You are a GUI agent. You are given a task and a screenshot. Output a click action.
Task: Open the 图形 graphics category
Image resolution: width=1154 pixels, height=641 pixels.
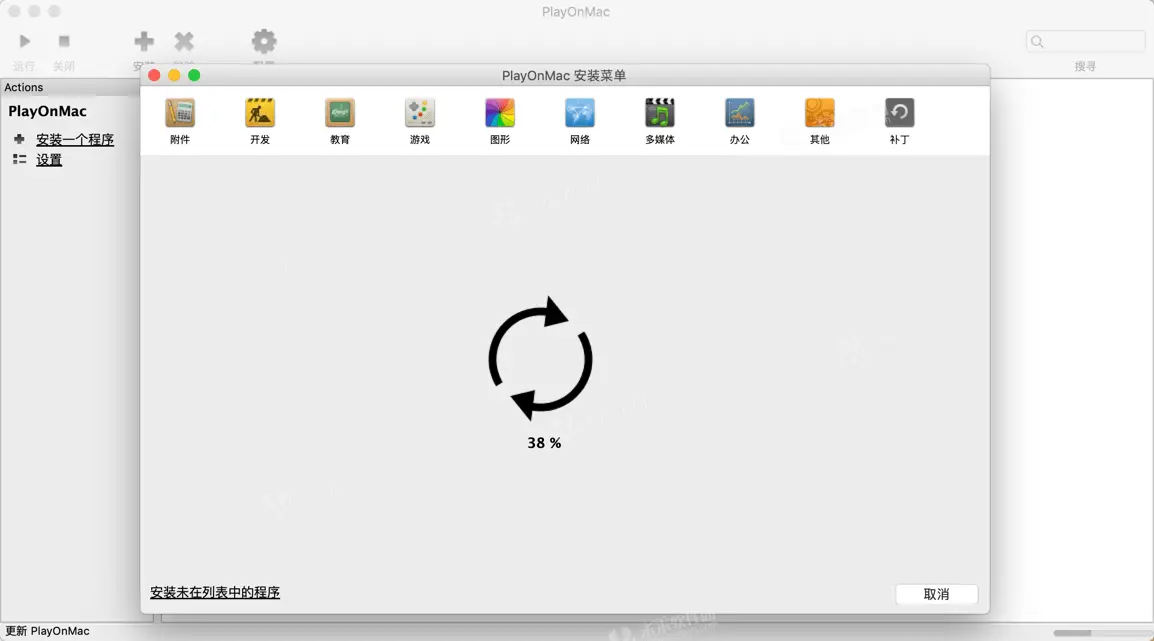(500, 121)
